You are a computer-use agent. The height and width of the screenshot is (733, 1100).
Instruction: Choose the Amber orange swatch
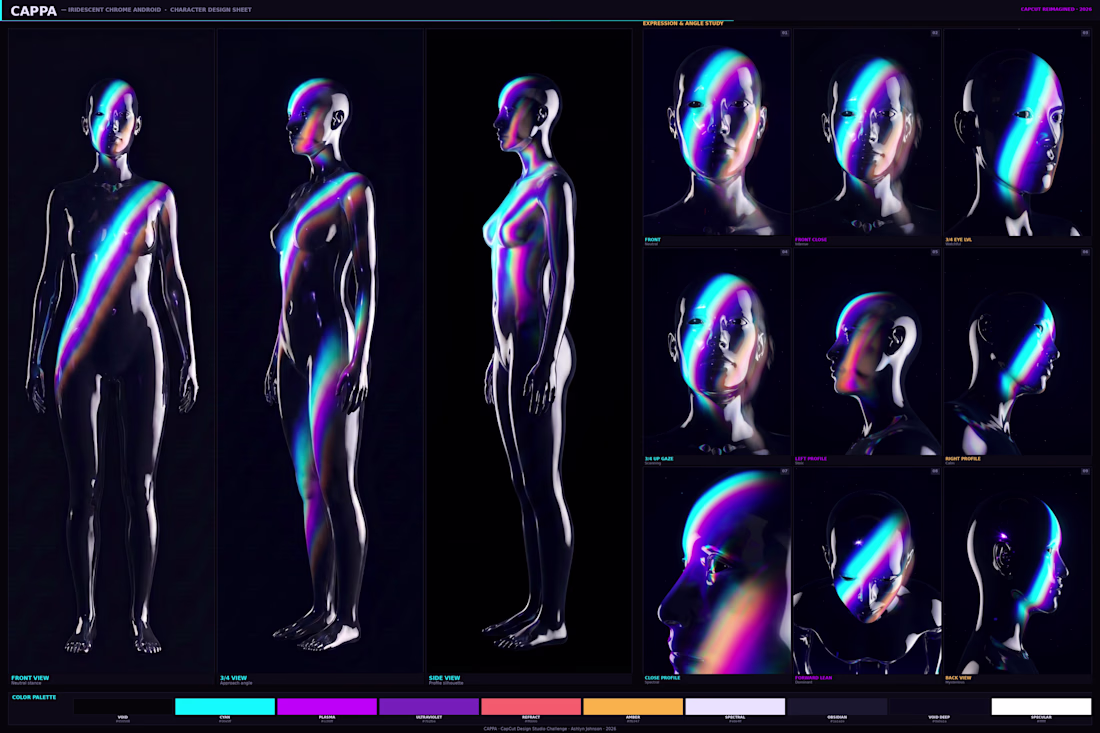click(633, 706)
